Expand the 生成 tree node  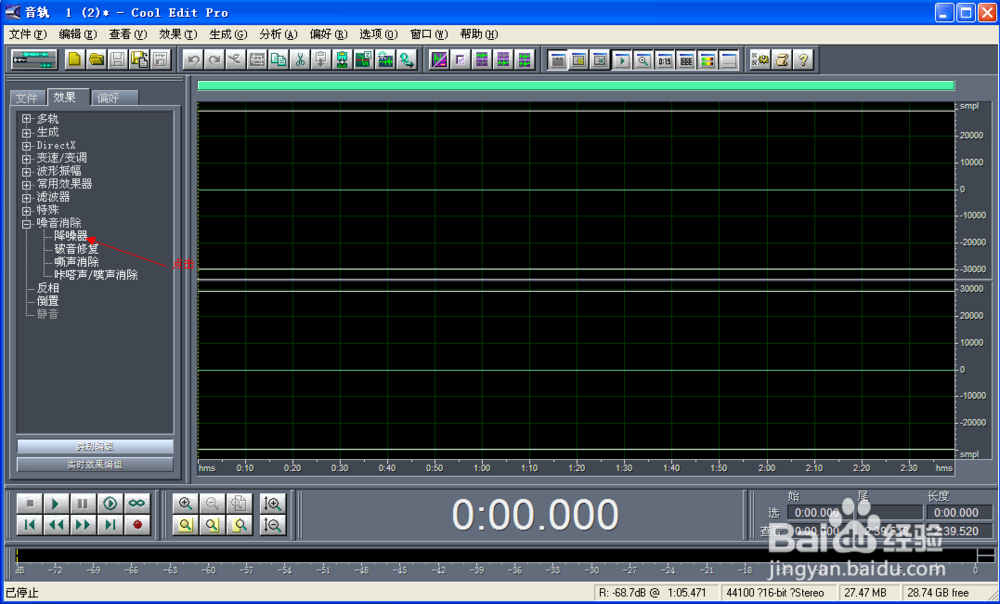pyautogui.click(x=26, y=132)
